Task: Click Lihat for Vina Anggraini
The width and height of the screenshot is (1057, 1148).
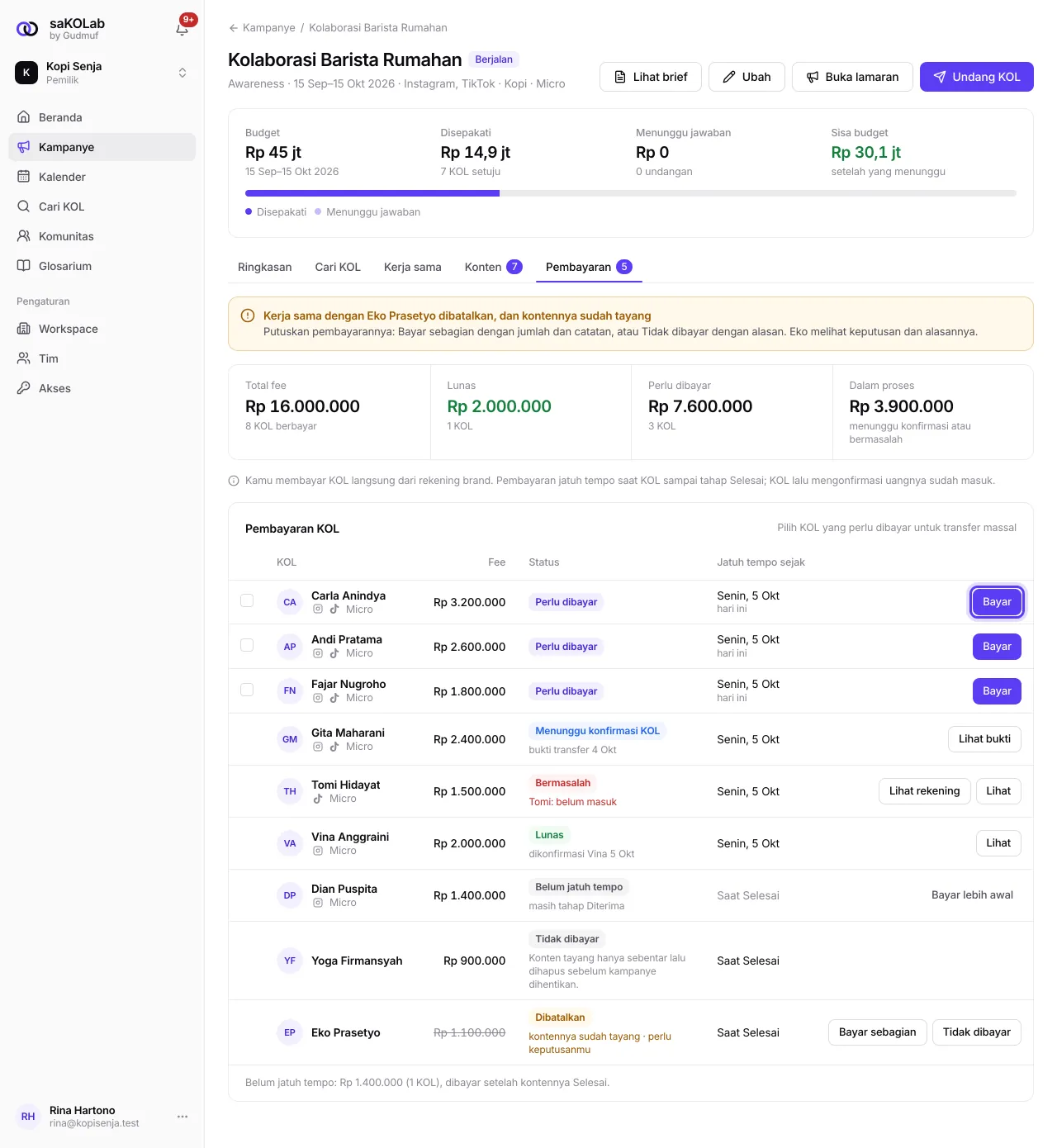Action: pos(998,843)
